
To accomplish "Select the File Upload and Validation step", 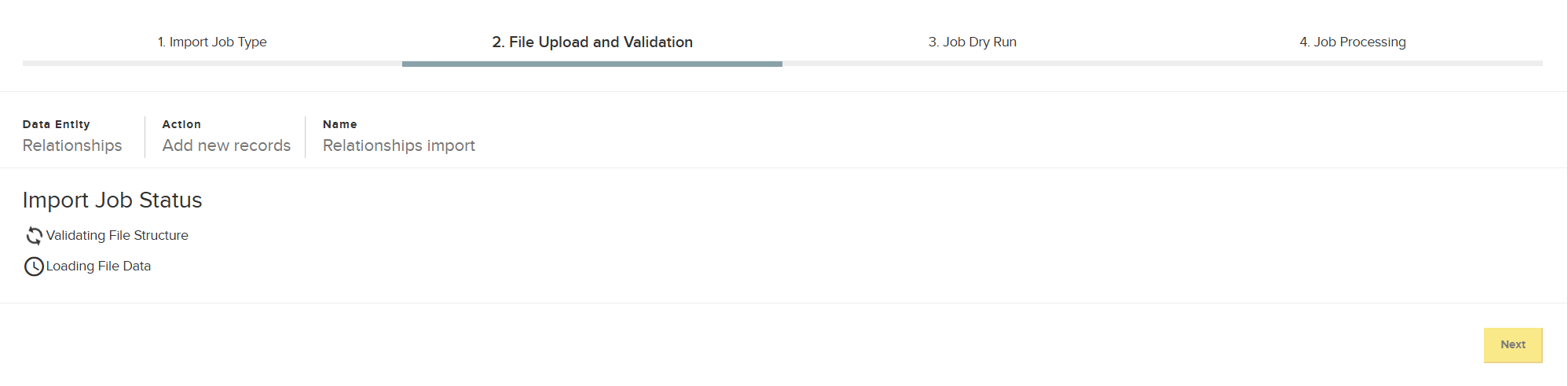I will 592,42.
